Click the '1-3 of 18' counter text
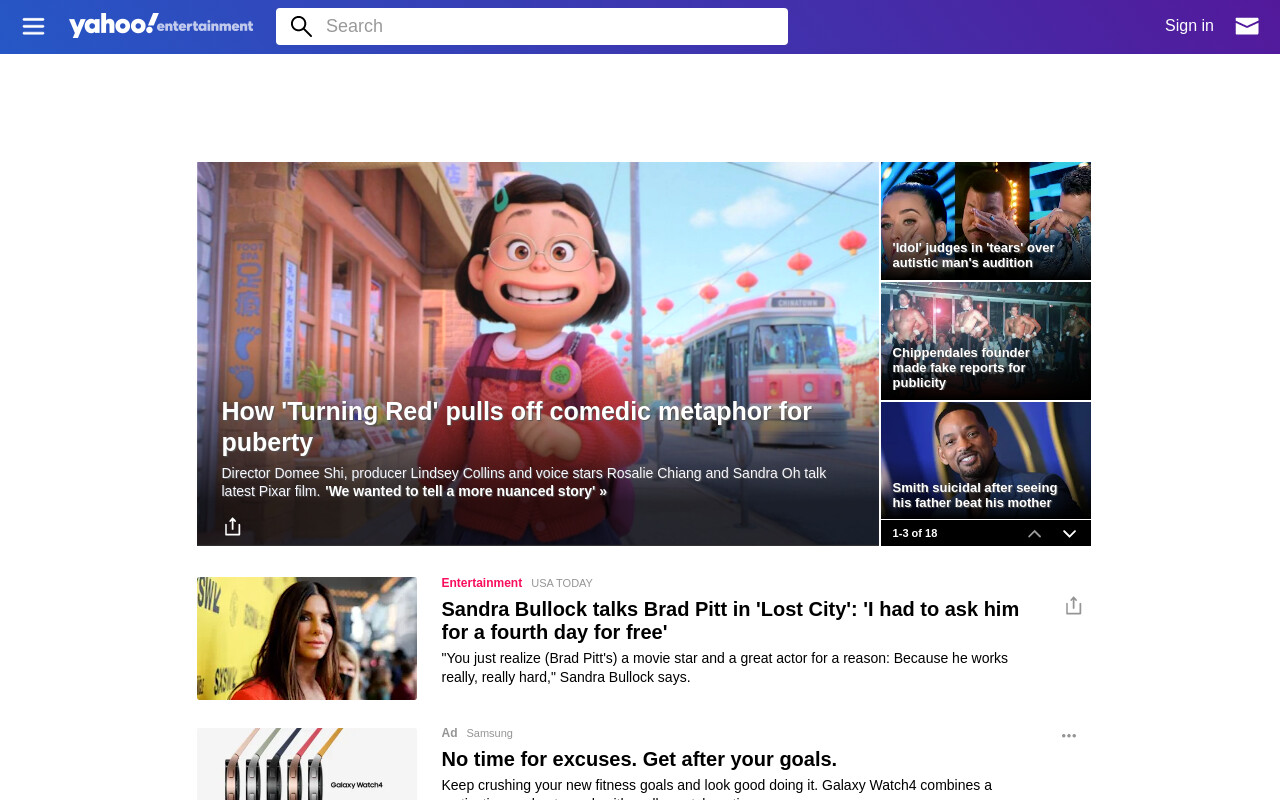Image resolution: width=1280 pixels, height=800 pixels. pyautogui.click(x=915, y=533)
